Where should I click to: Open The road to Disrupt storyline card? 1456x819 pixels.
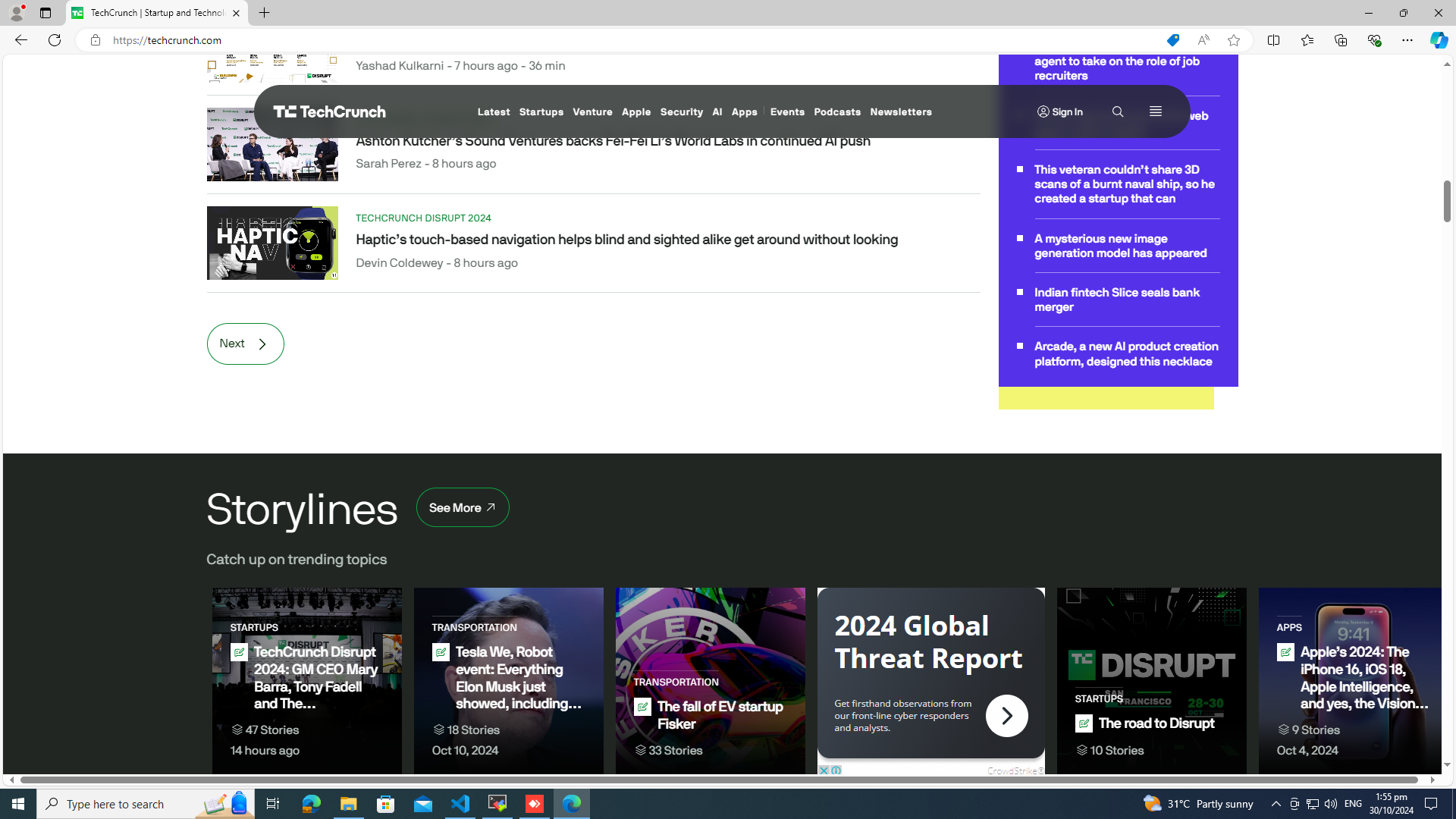click(x=1151, y=680)
